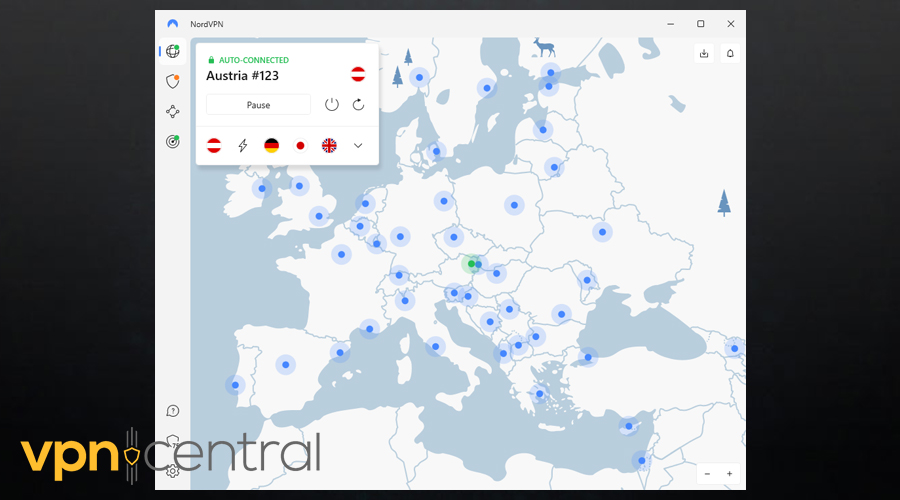Select the Spain server marker on map
Image resolution: width=900 pixels, height=500 pixels.
point(285,365)
